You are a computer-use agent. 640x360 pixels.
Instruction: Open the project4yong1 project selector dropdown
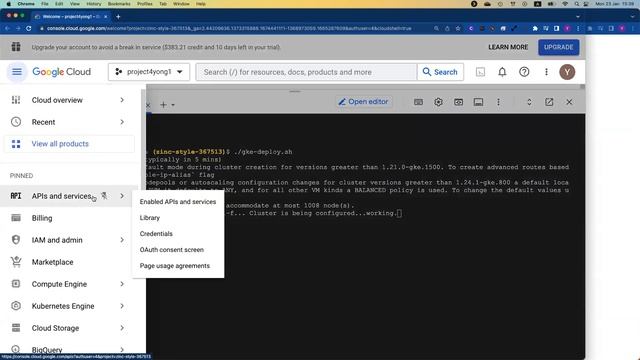pyautogui.click(x=149, y=72)
